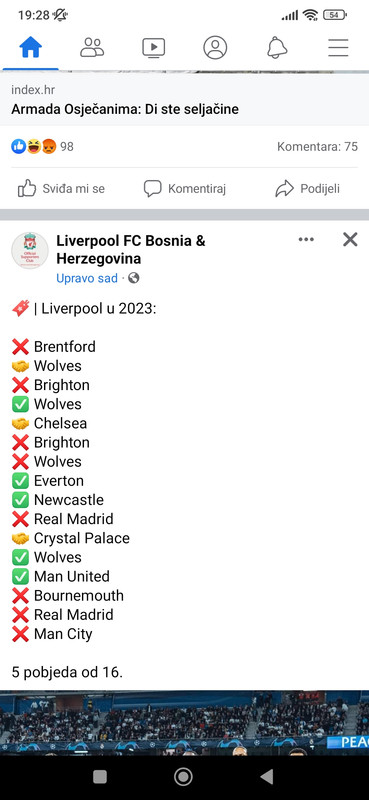
Task: Tap the Komentiraj comment button
Action: point(184,189)
